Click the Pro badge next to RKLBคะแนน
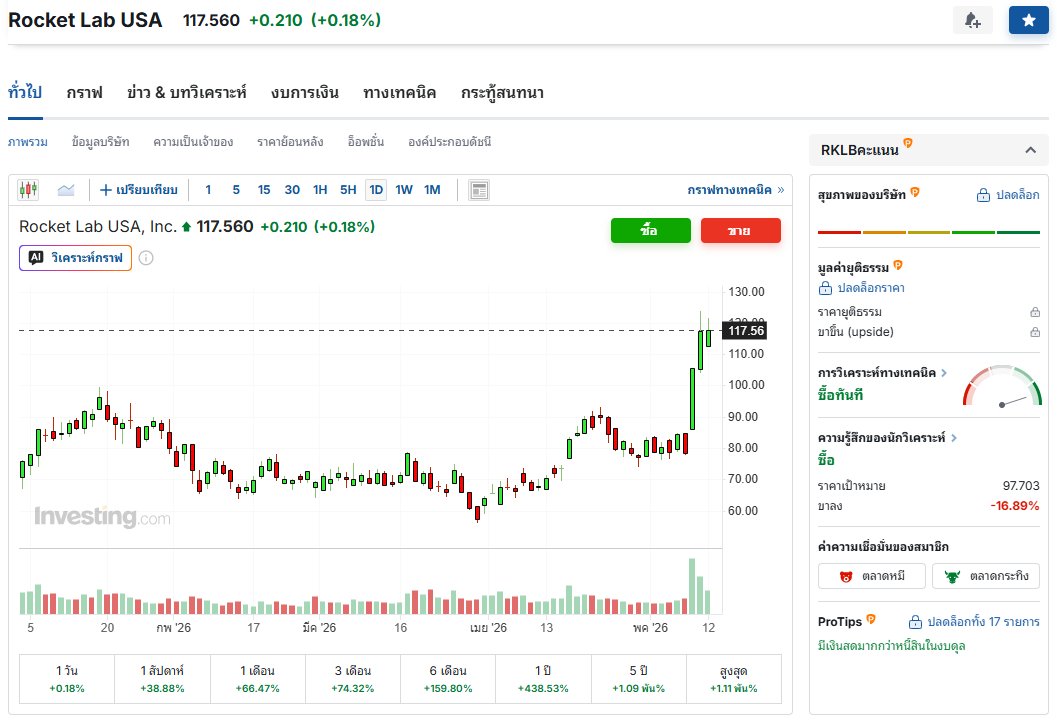1057x723 pixels. pyautogui.click(x=908, y=143)
